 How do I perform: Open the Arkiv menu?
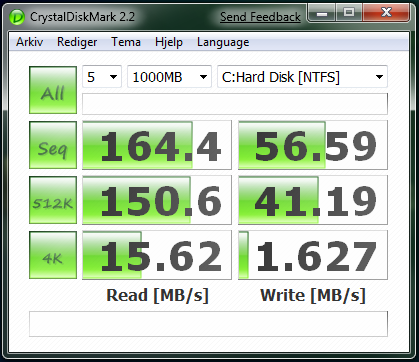30,42
